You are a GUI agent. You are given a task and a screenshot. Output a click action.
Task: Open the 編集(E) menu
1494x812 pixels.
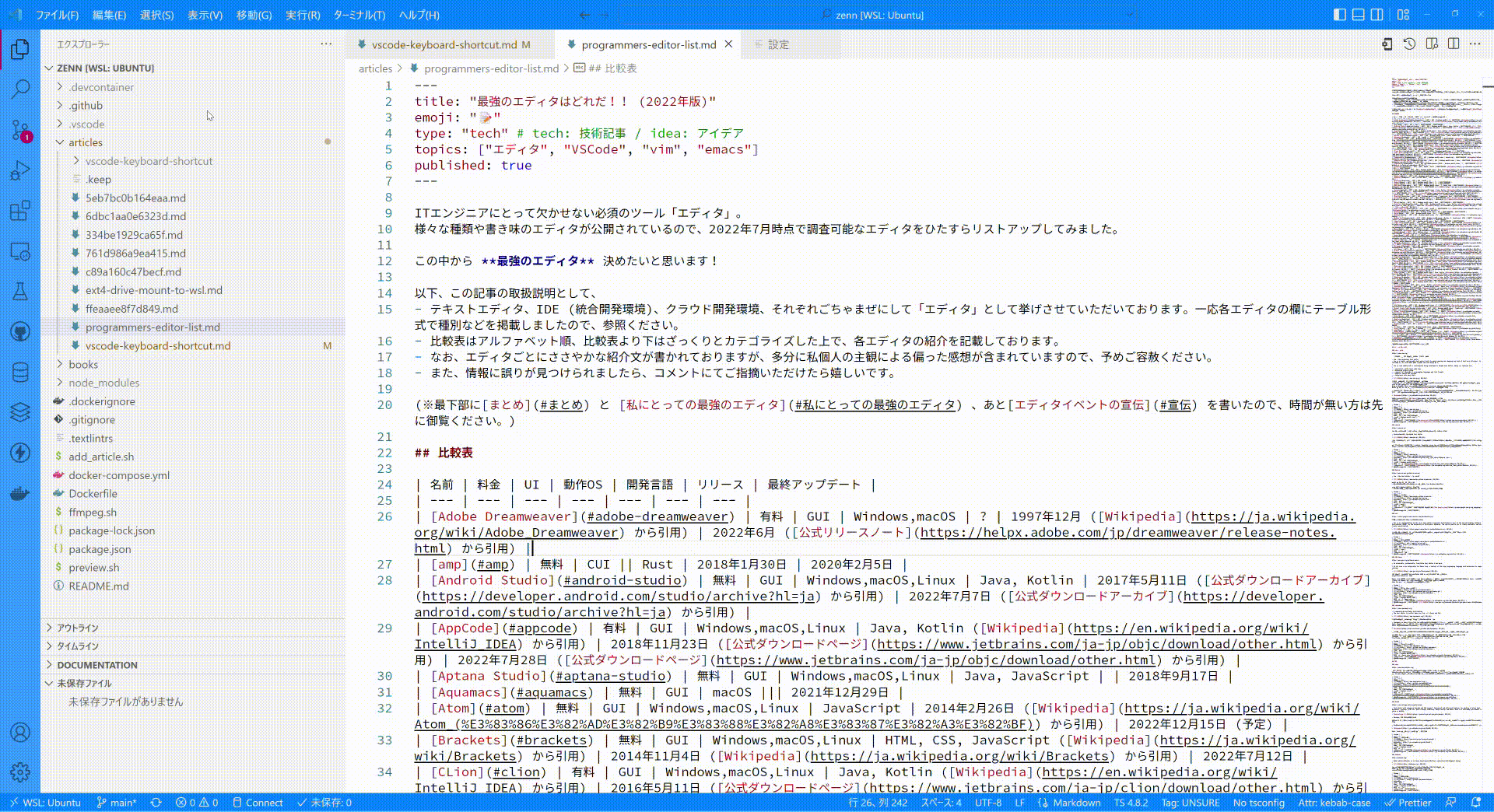(x=109, y=15)
